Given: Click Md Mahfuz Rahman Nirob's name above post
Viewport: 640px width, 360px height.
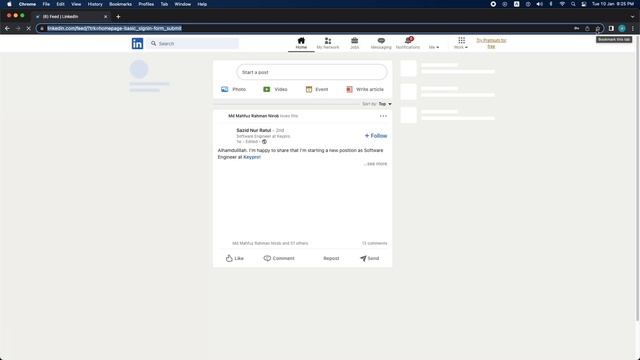Looking at the screenshot, I should 253,116.
